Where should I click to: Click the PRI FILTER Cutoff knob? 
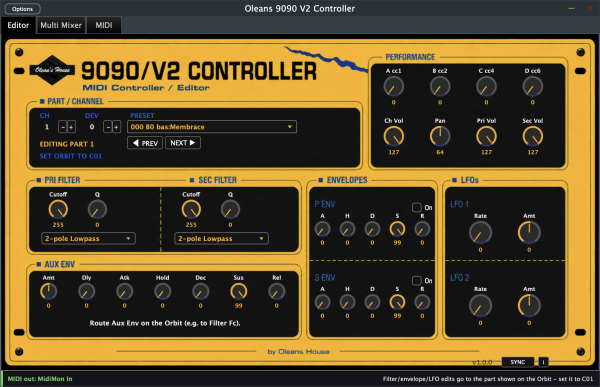[x=58, y=209]
